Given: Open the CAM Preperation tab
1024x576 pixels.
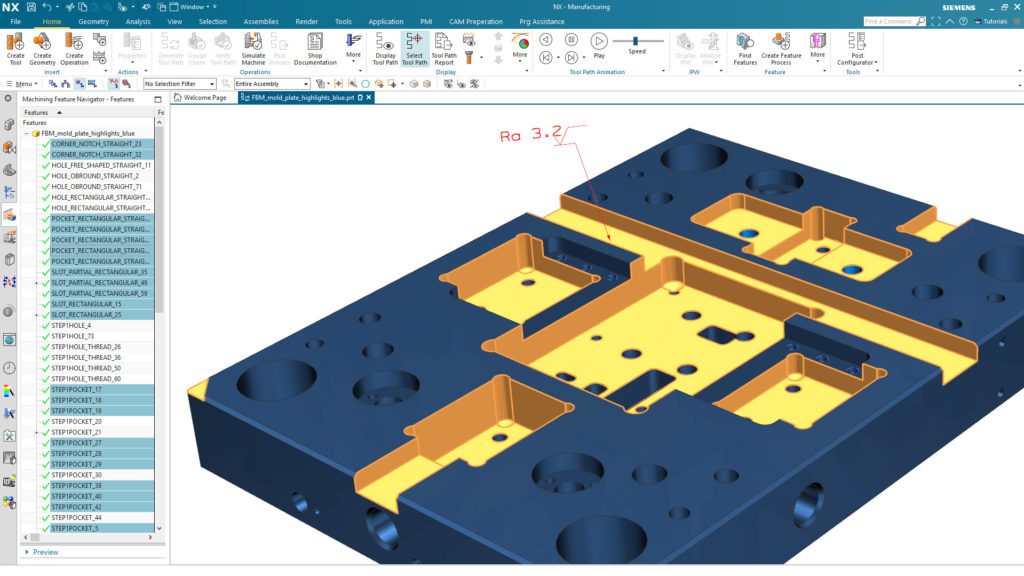Looking at the screenshot, I should (475, 22).
